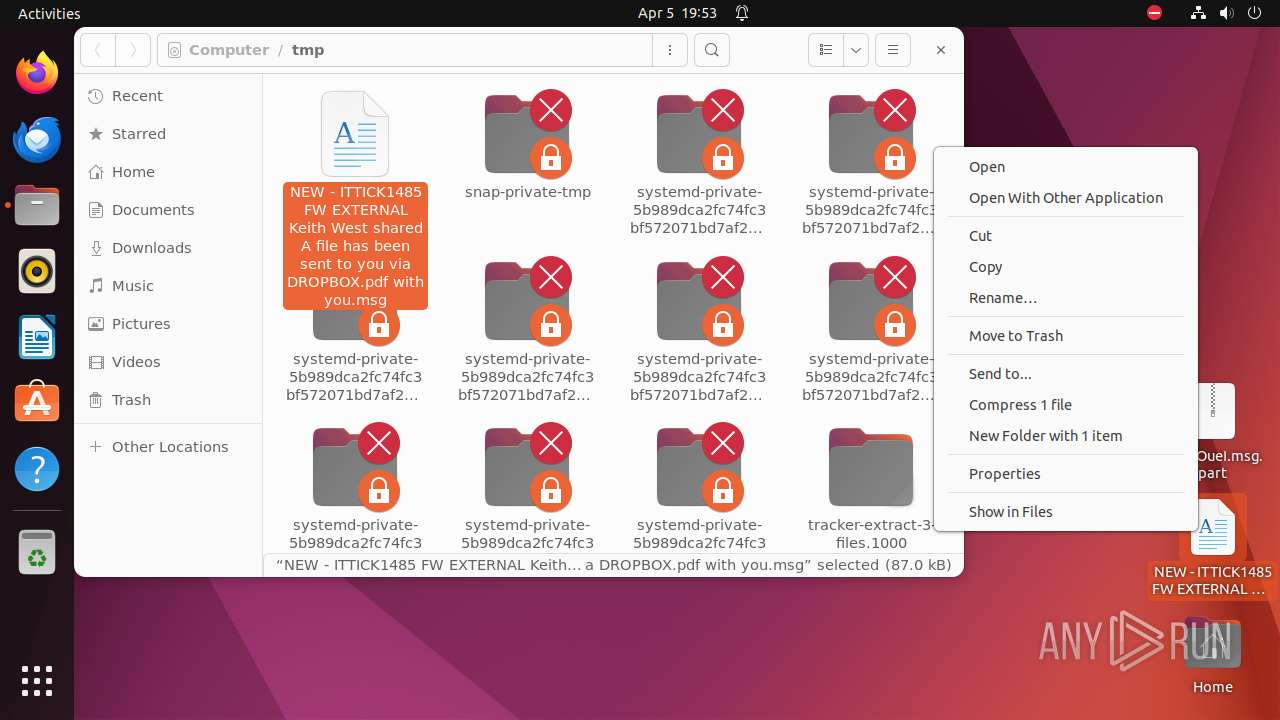Choose New Folder with 1 item

click(x=1066, y=436)
